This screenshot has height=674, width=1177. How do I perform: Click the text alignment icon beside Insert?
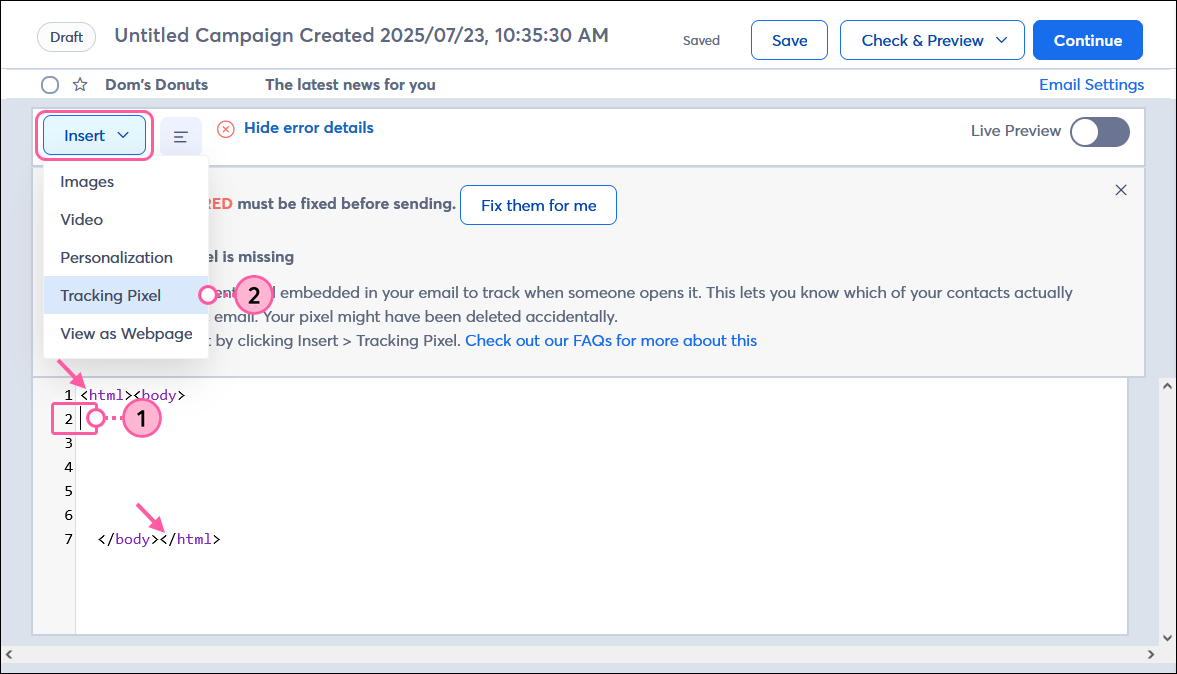[180, 135]
